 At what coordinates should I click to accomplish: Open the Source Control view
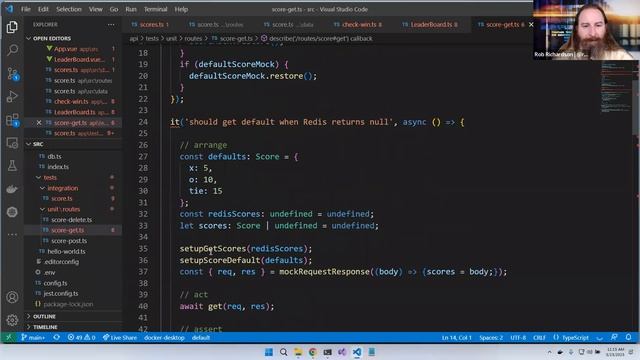tap(12, 74)
